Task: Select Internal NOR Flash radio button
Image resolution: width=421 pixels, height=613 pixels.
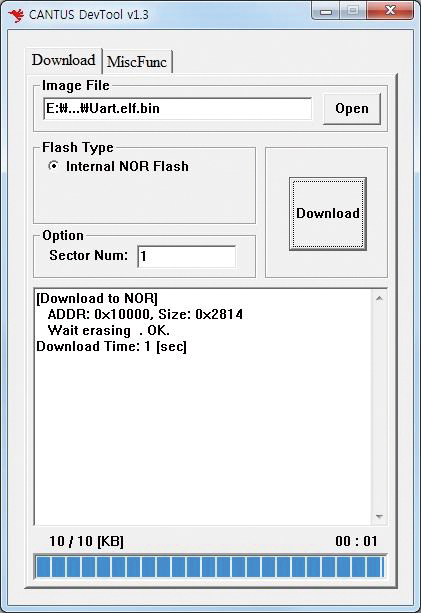Action: 54,166
